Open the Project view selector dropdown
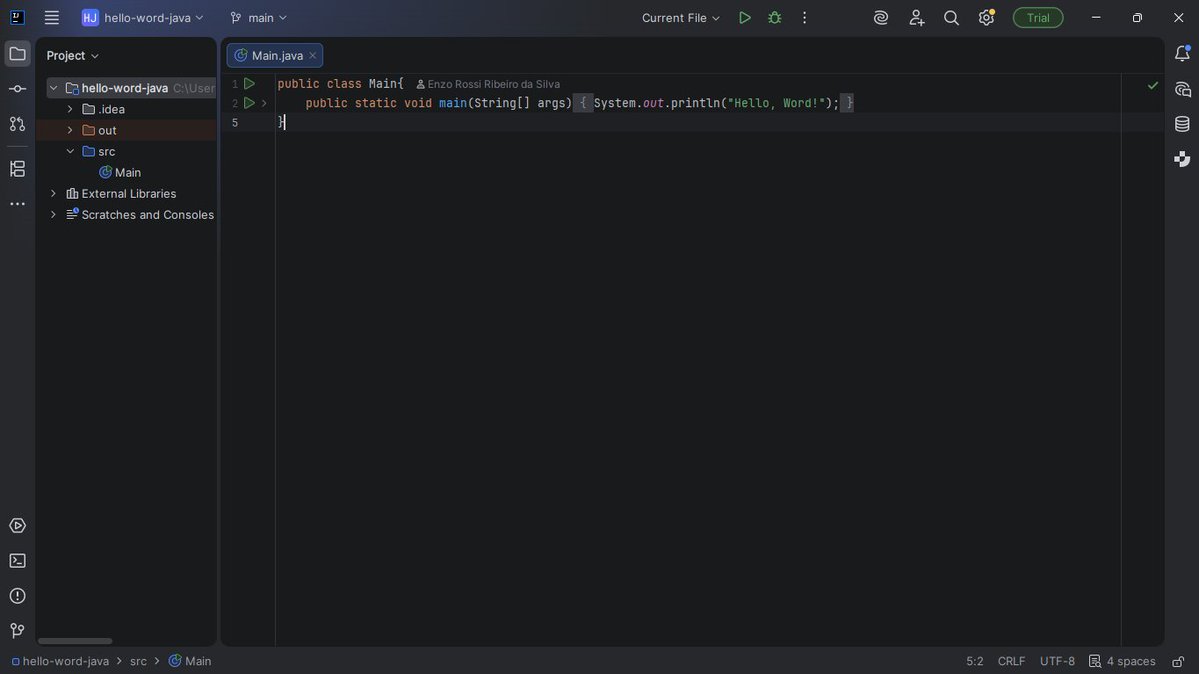The height and width of the screenshot is (674, 1199). click(73, 55)
